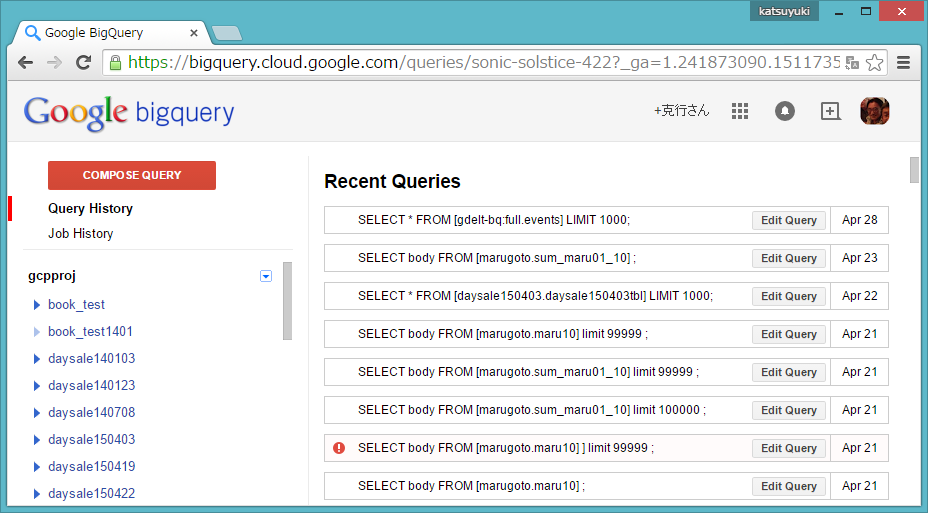
Task: Expand the daysale140103 dataset
Action: click(x=37, y=359)
